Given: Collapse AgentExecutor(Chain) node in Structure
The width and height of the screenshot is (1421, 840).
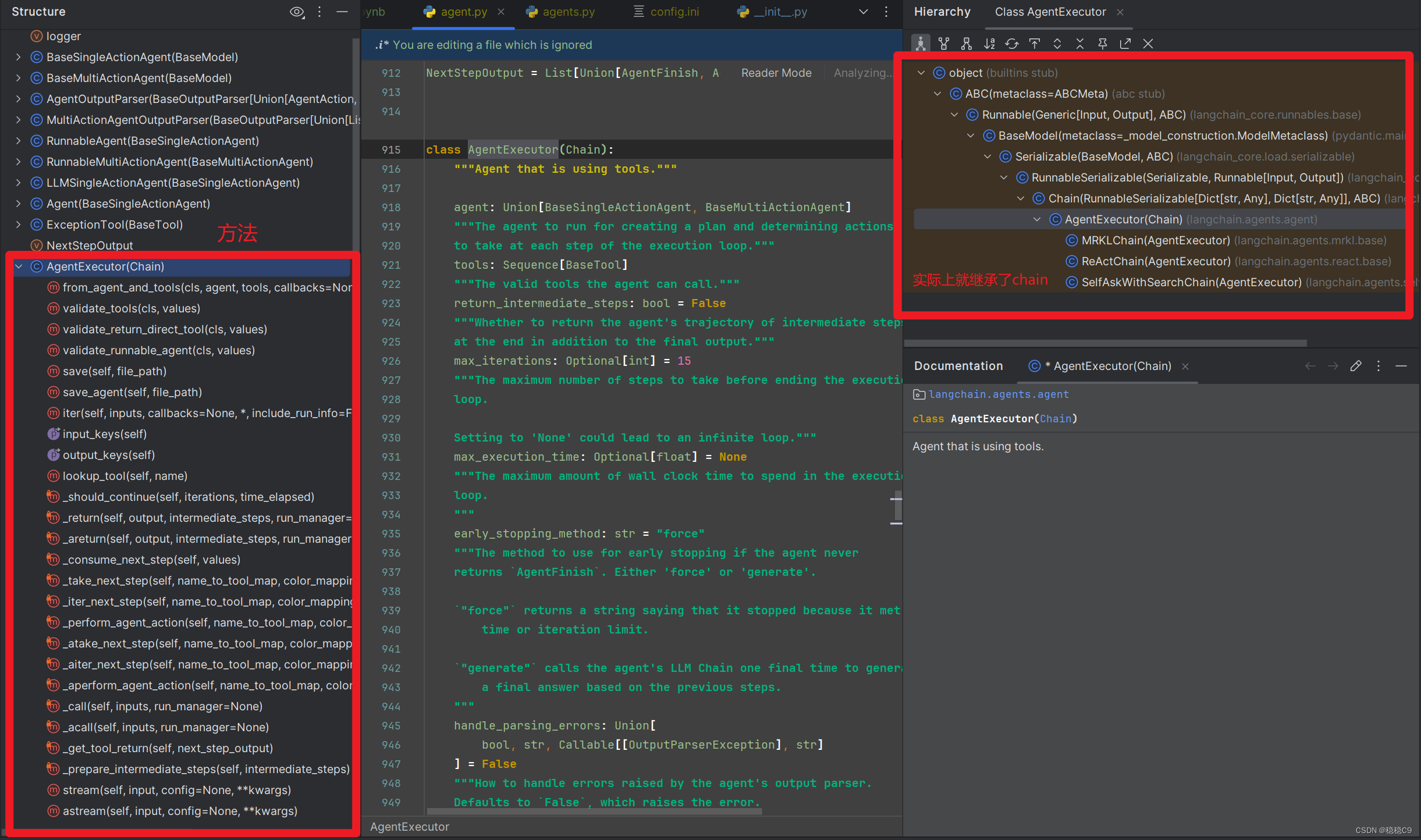Looking at the screenshot, I should [x=18, y=266].
